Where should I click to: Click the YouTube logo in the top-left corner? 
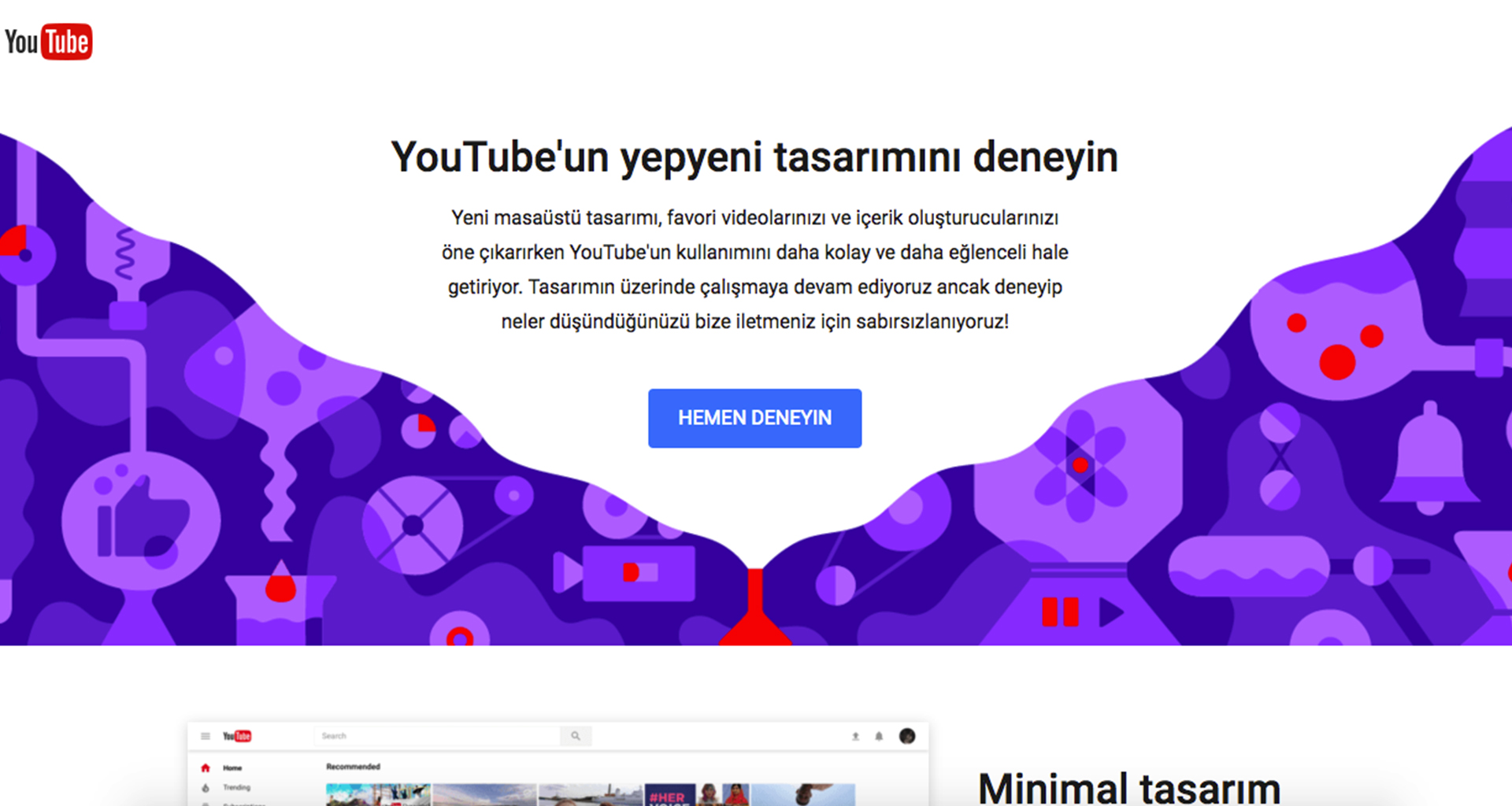(49, 42)
